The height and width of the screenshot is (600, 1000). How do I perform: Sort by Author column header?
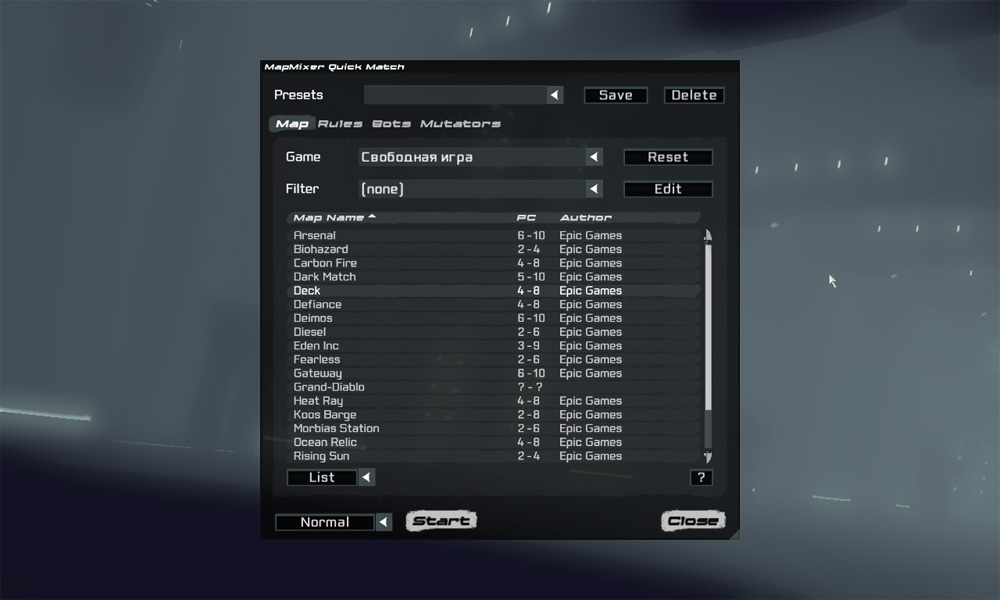(x=585, y=217)
